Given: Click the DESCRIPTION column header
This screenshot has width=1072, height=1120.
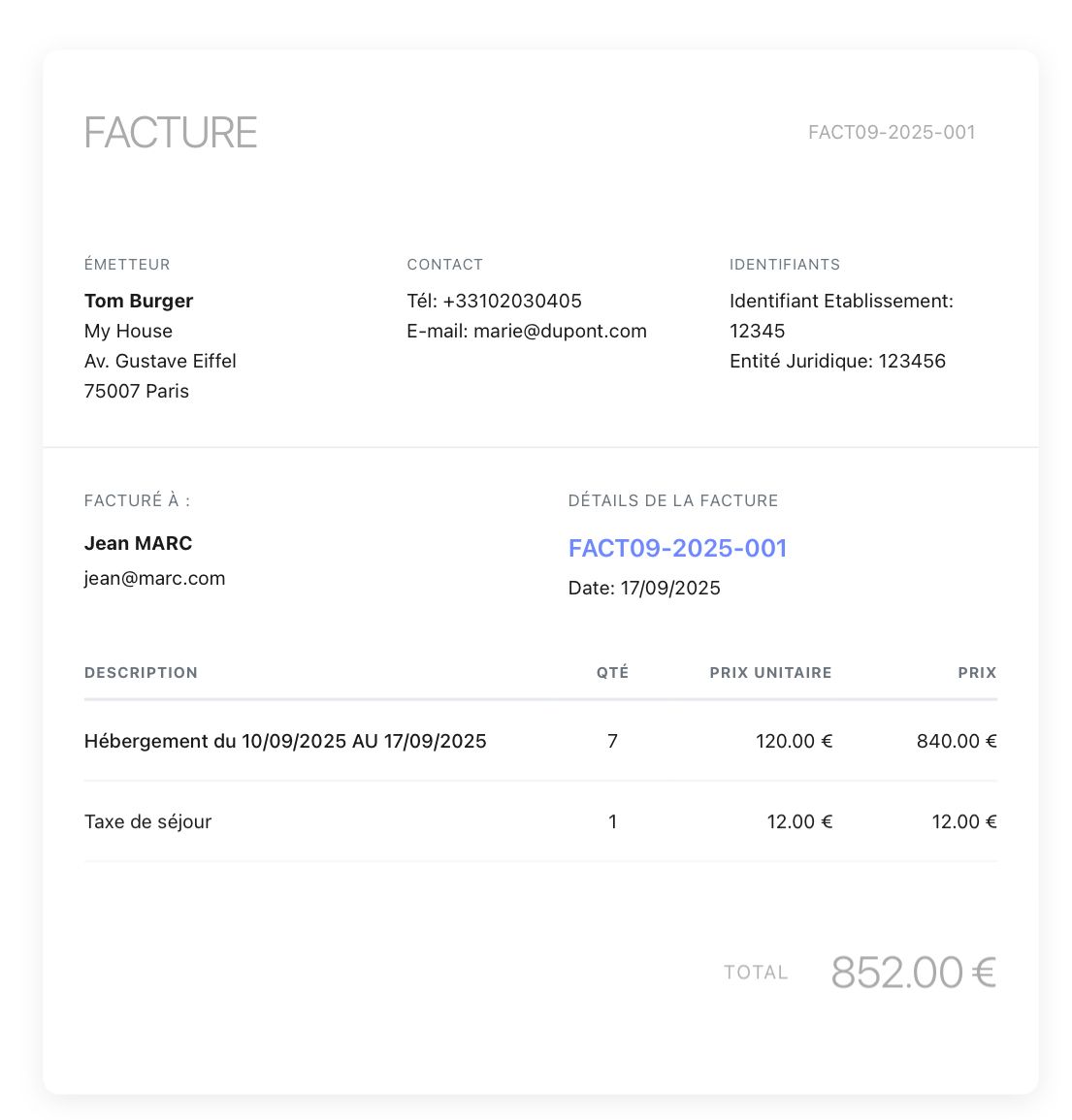Looking at the screenshot, I should click(x=141, y=673).
